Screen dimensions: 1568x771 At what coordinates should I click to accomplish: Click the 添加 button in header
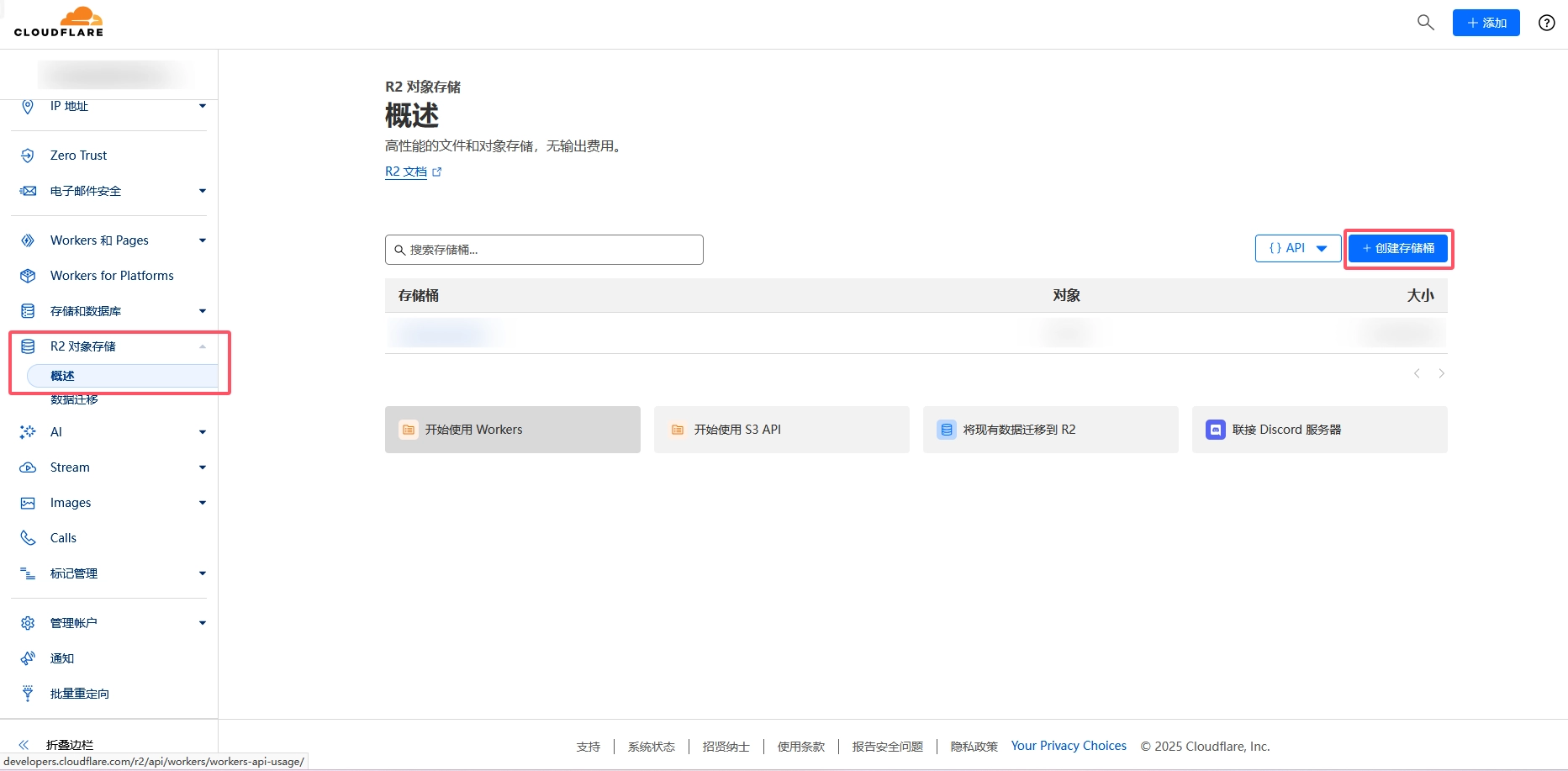click(1486, 23)
